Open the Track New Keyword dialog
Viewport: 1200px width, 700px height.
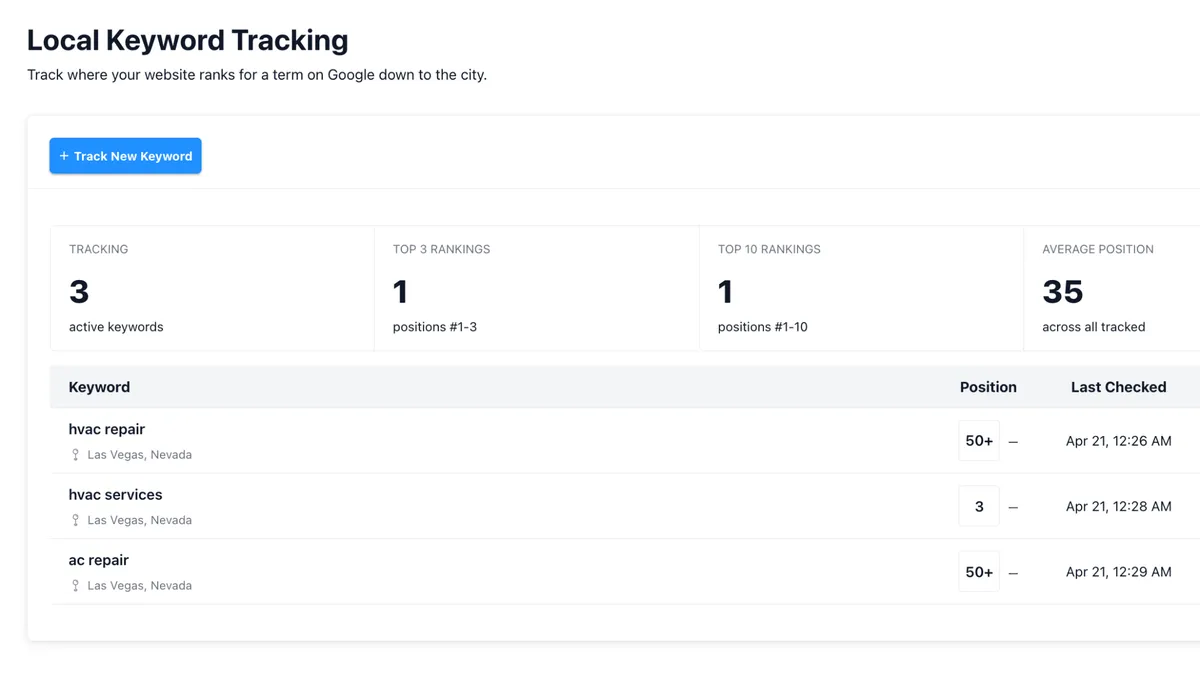tap(125, 155)
